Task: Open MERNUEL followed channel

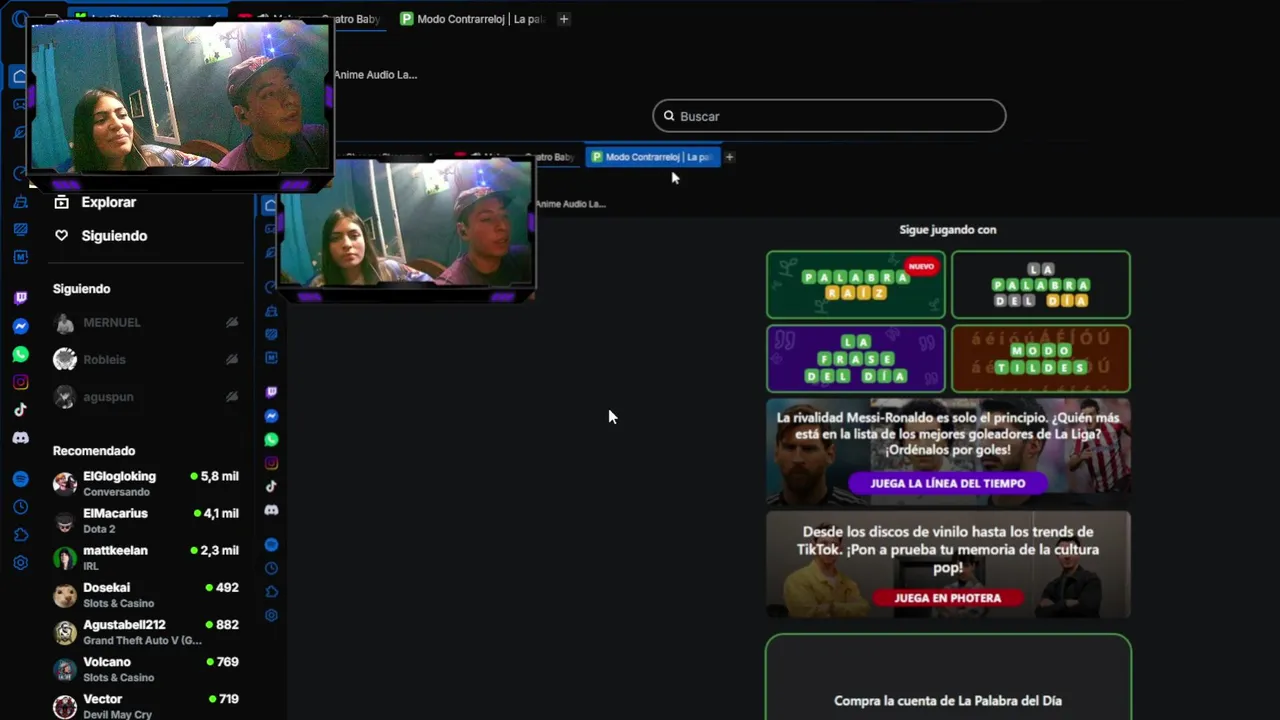Action: point(148,322)
